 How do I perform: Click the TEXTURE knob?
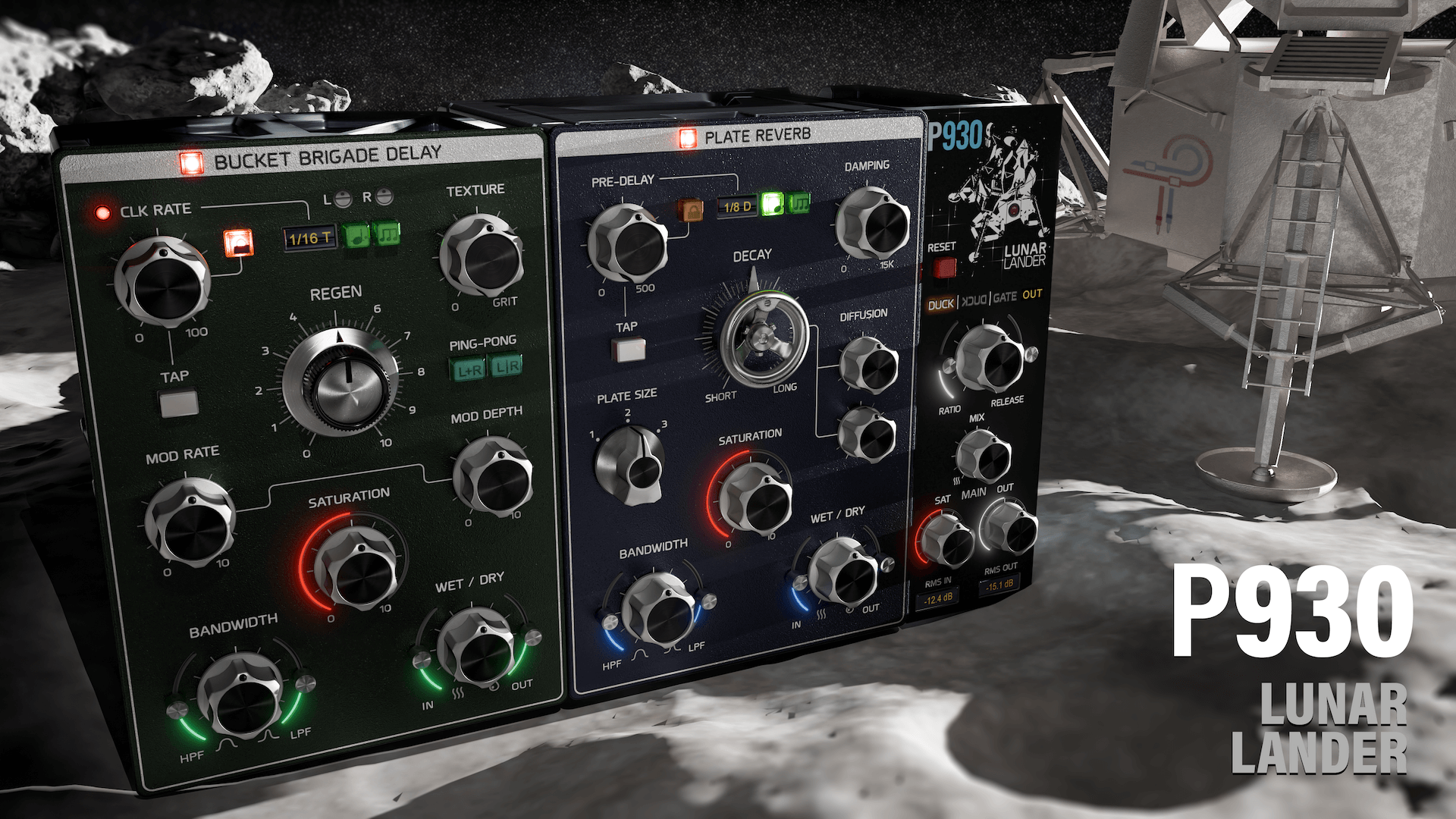[482, 256]
